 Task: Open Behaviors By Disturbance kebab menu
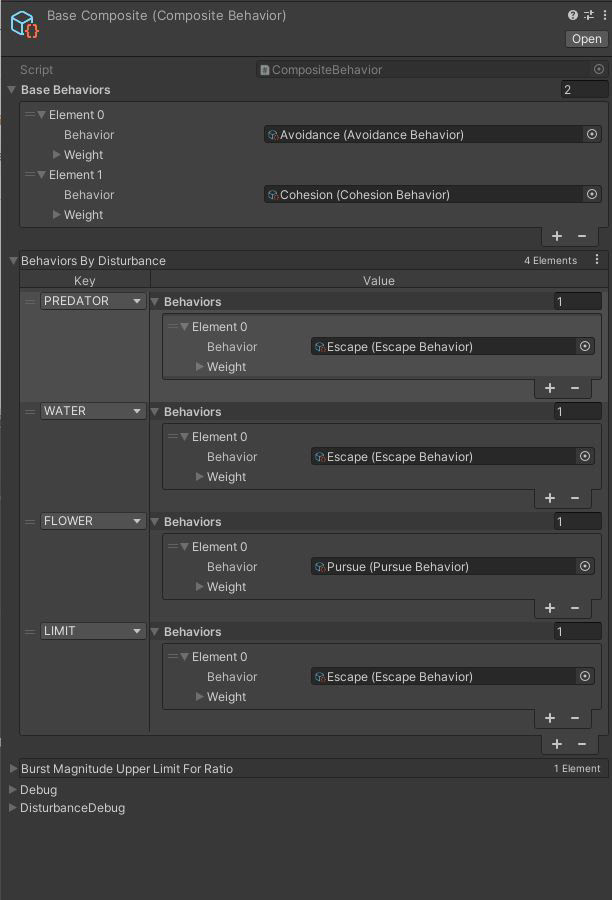pyautogui.click(x=597, y=260)
